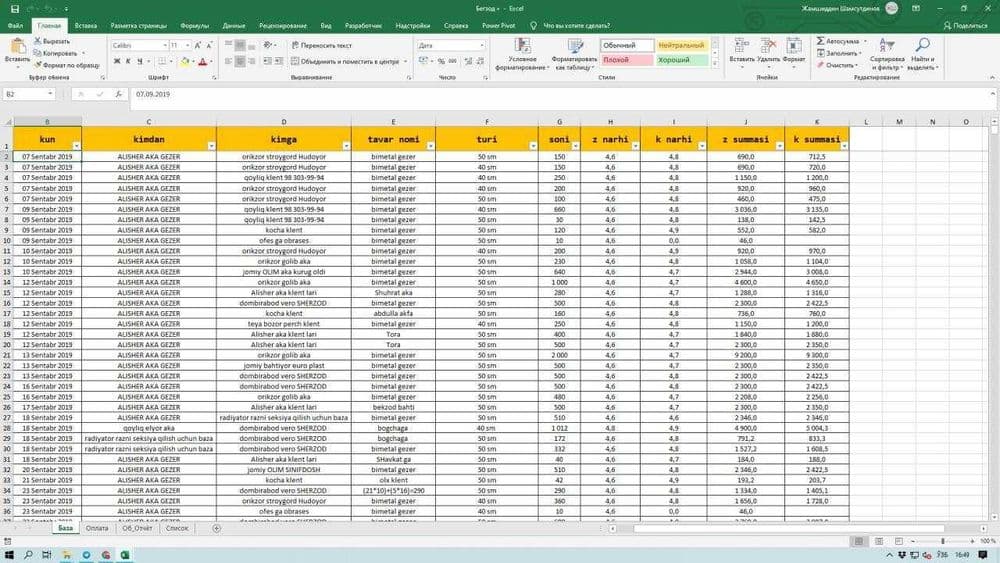Image resolution: width=1000 pixels, height=563 pixels.
Task: Open Windows Start menu
Action: [9, 555]
